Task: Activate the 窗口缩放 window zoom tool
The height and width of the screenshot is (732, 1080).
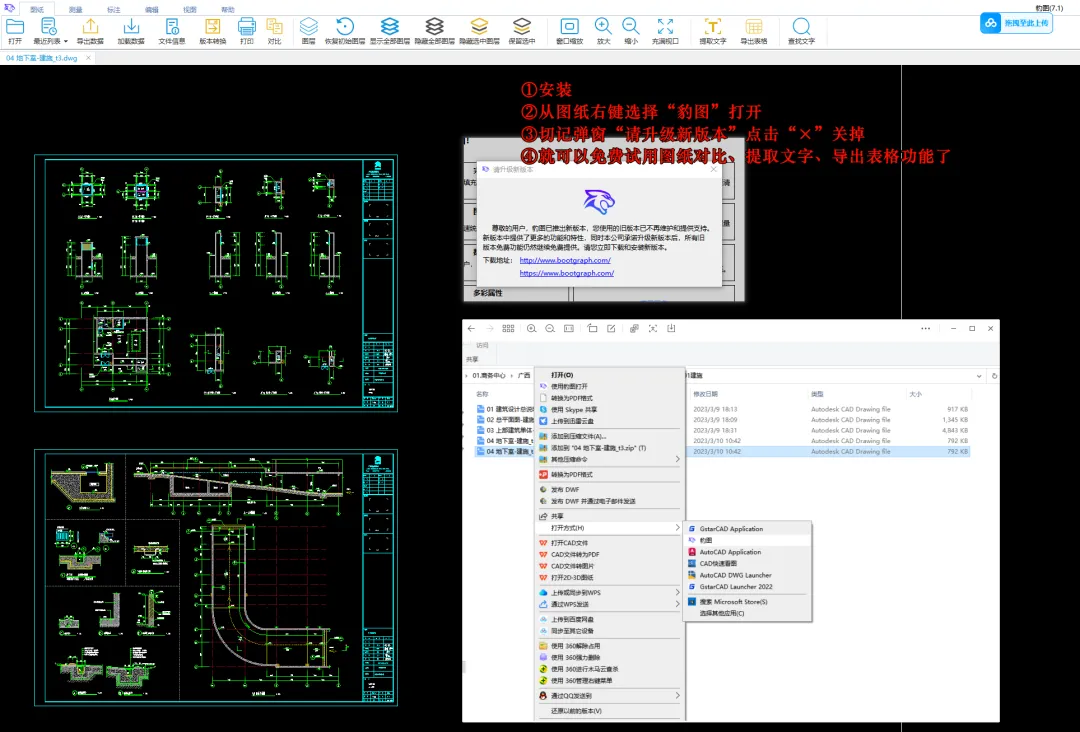Action: point(569,27)
